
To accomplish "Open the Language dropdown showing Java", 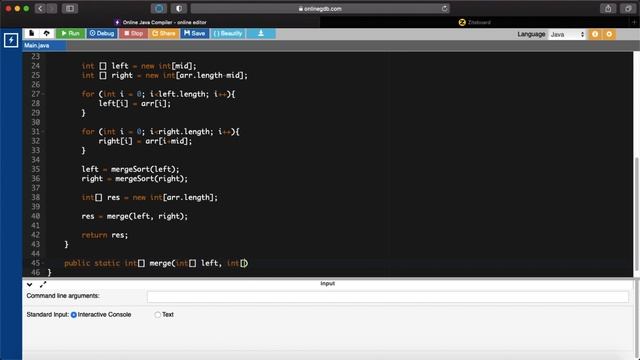I will pyautogui.click(x=567, y=35).
